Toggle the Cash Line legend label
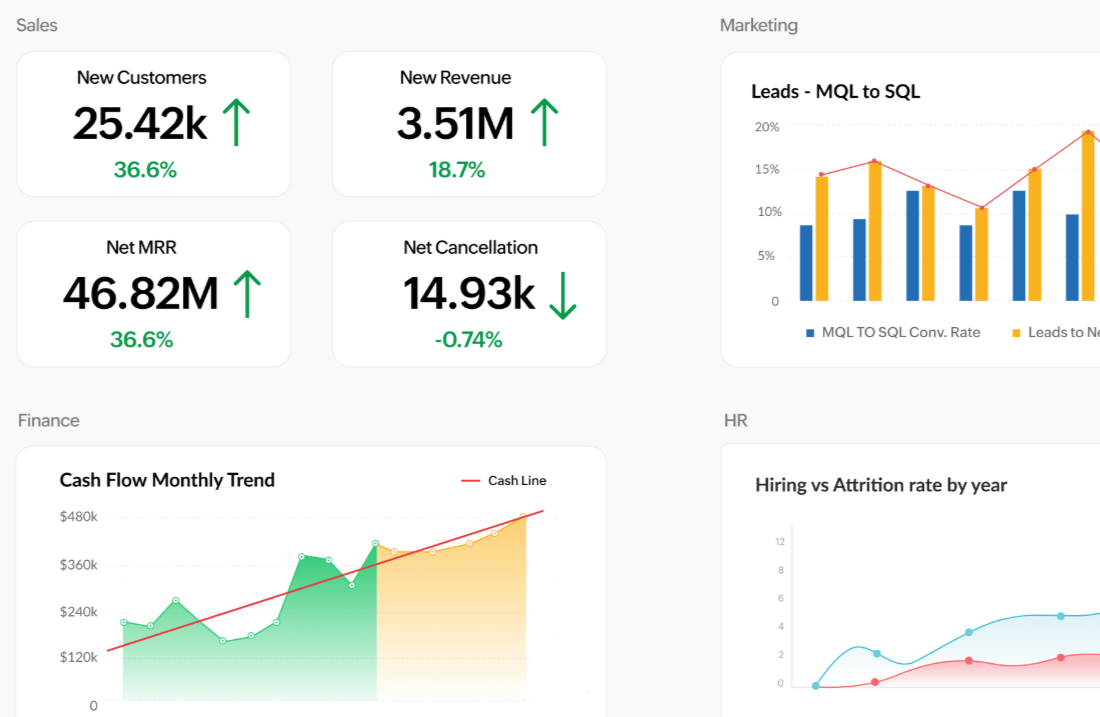 point(517,481)
